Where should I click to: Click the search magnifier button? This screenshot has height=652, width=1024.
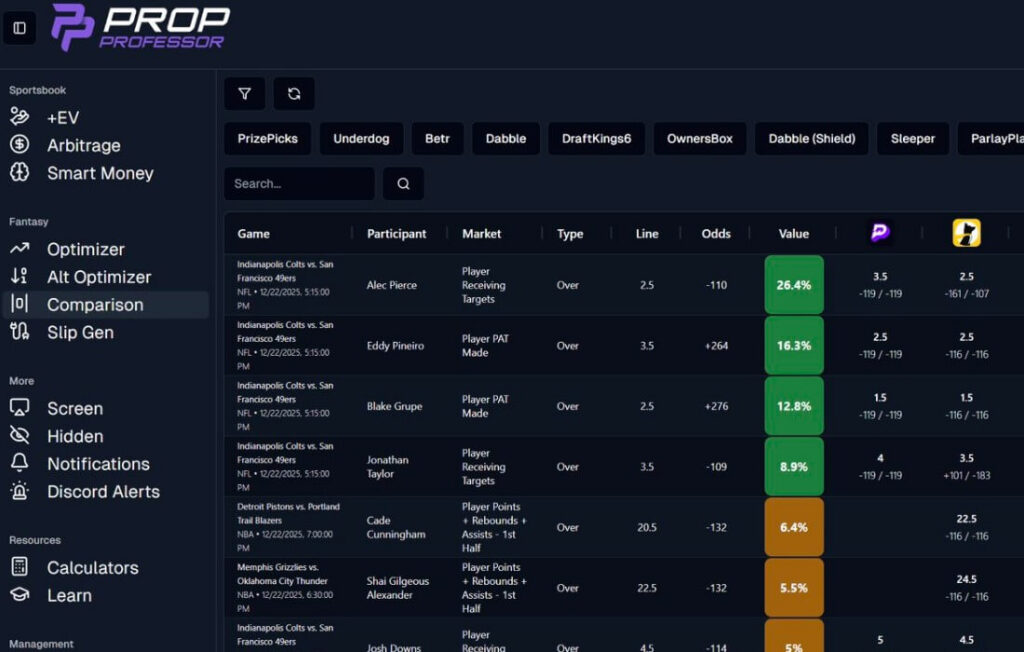(404, 184)
